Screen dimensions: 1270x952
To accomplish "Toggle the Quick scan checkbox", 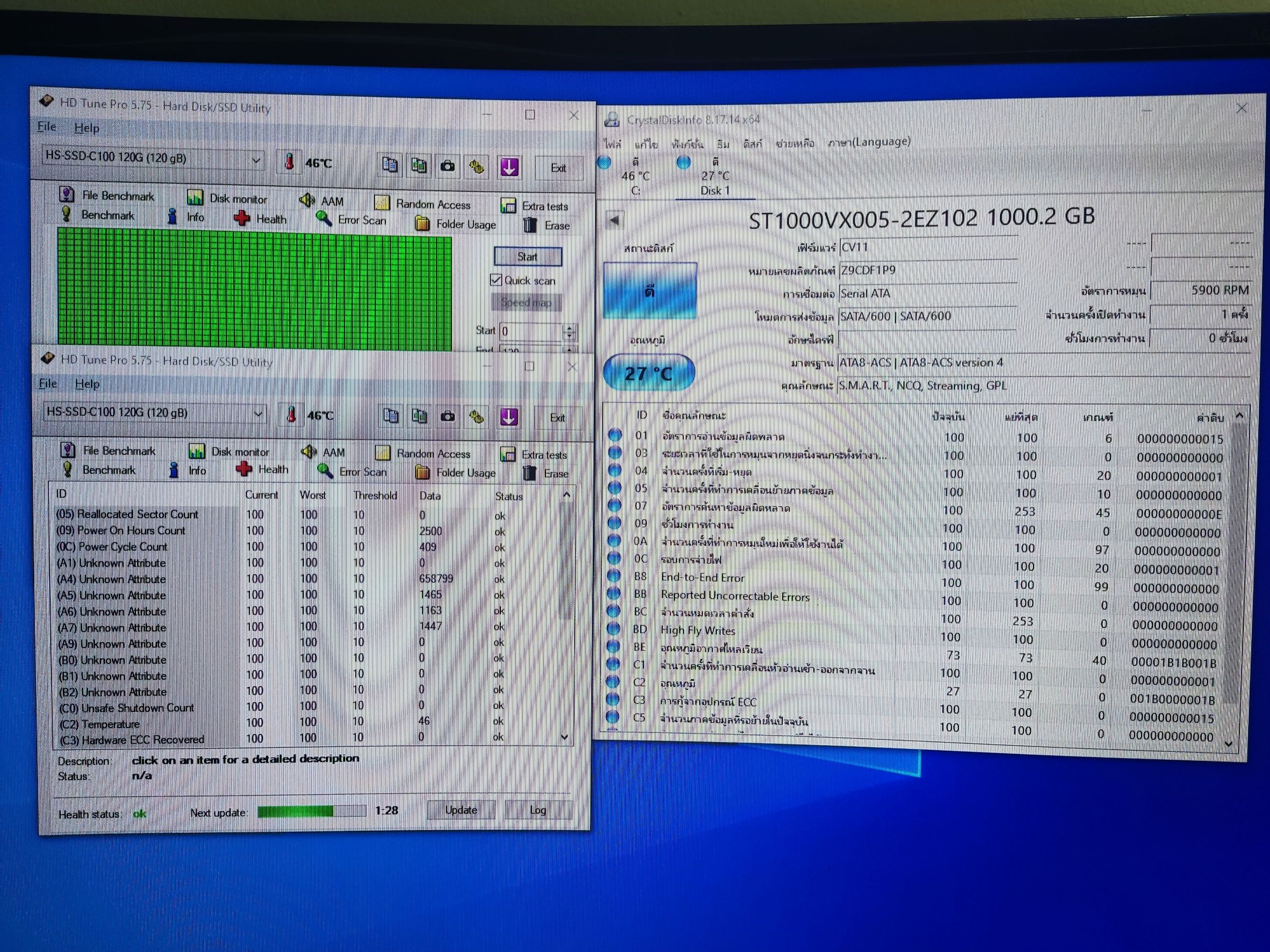I will [x=496, y=280].
